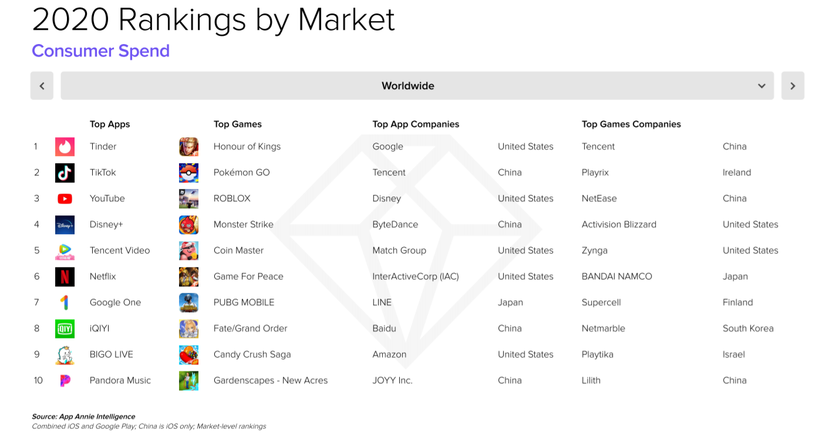Go to previous market with left arrow
Screen dimensions: 840x436
point(42,86)
